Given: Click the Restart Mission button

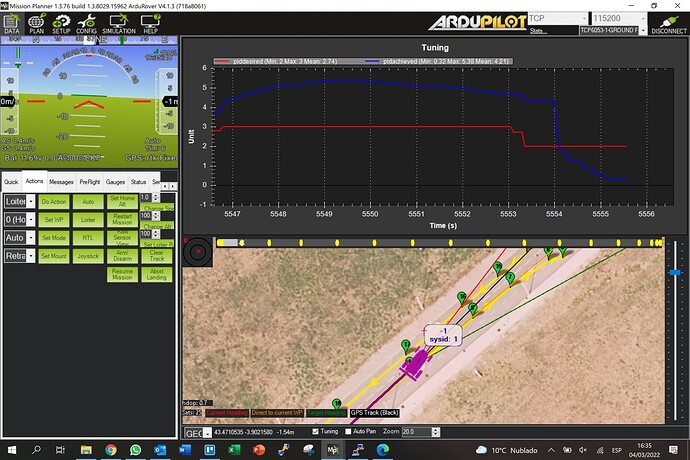Looking at the screenshot, I should (122, 220).
